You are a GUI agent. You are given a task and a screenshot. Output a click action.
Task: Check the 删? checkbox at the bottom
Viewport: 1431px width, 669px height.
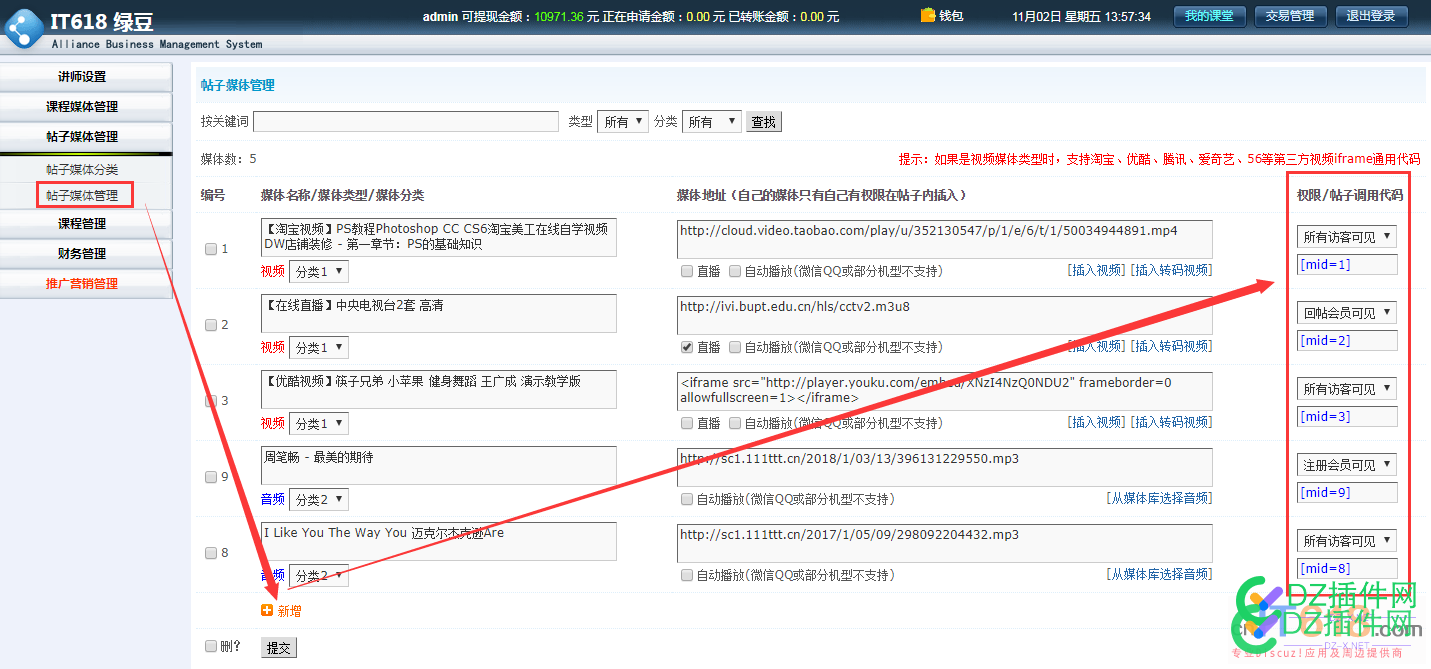coord(210,647)
